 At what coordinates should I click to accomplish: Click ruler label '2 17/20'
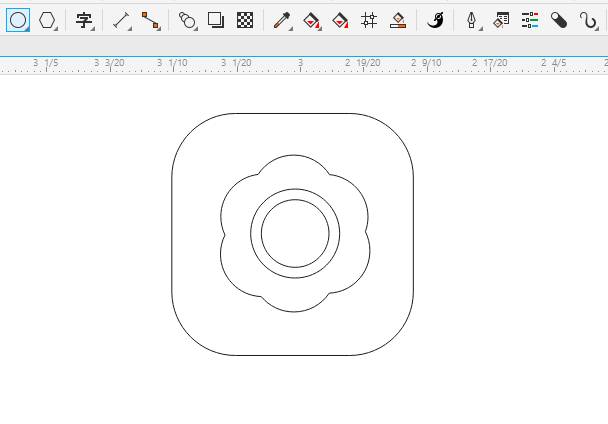pos(489,63)
